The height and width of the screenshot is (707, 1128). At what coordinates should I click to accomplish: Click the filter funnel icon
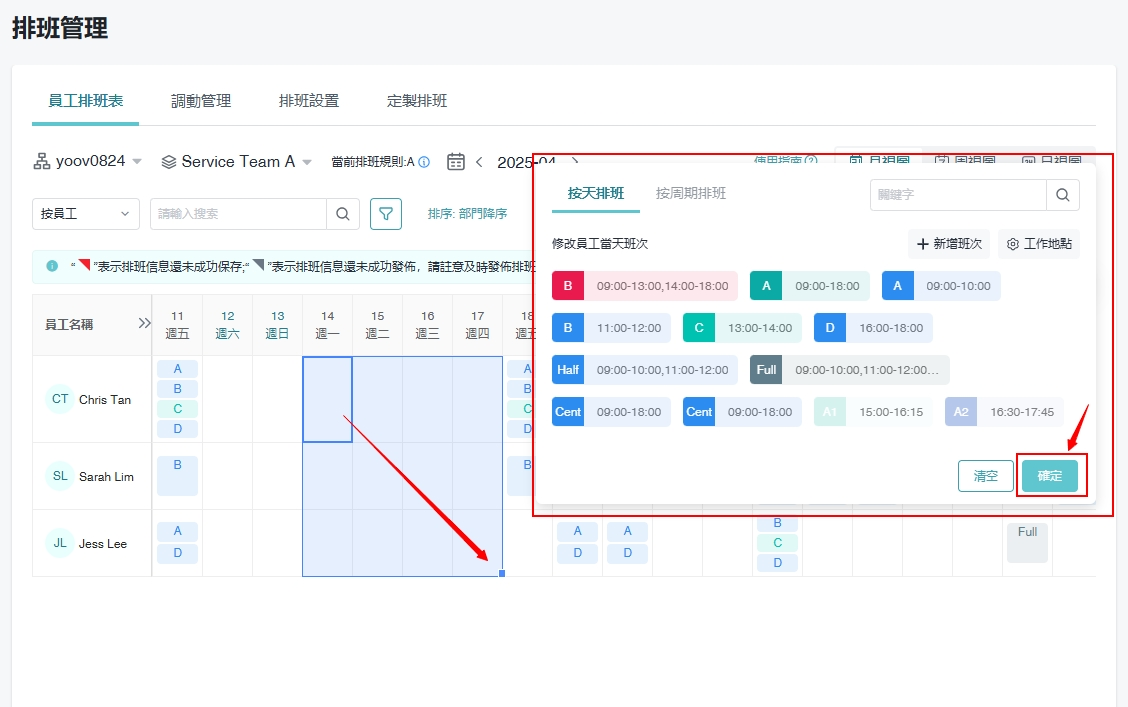386,213
